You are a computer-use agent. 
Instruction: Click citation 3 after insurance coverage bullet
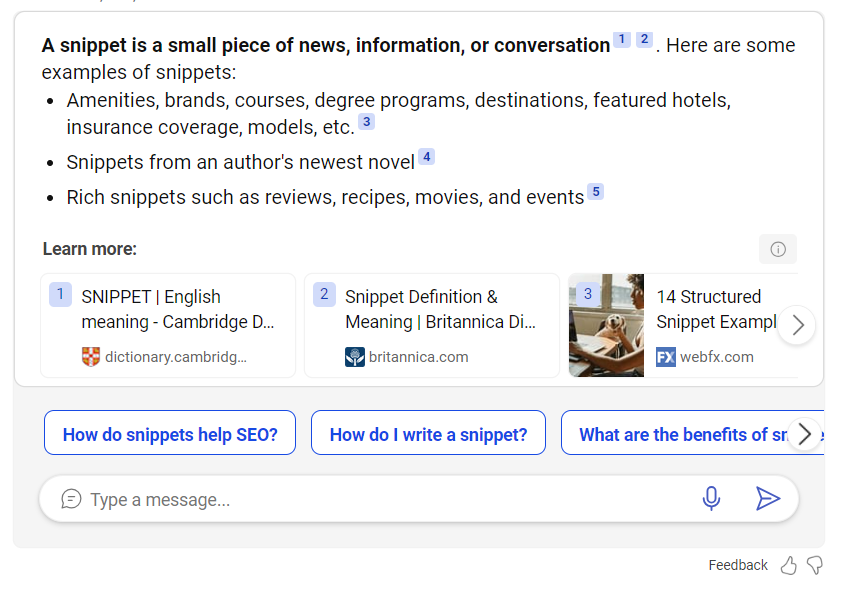click(366, 122)
